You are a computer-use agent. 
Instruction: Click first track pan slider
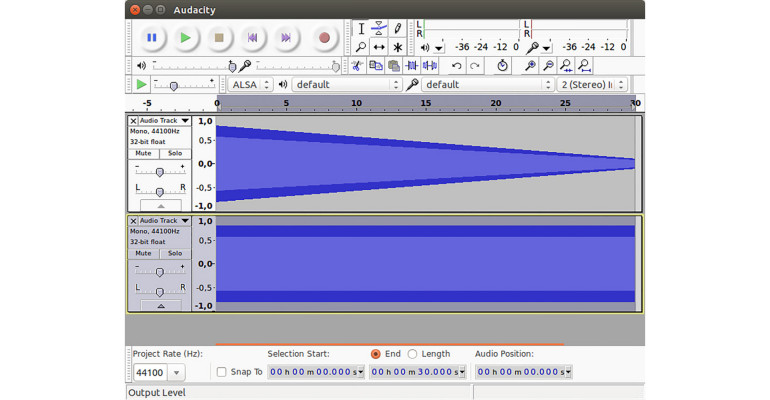tap(160, 191)
